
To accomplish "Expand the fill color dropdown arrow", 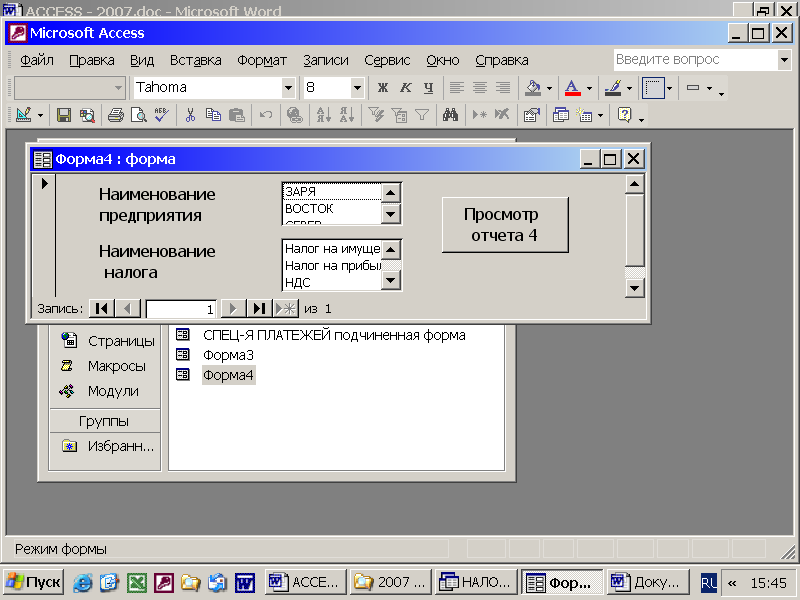I will (549, 88).
